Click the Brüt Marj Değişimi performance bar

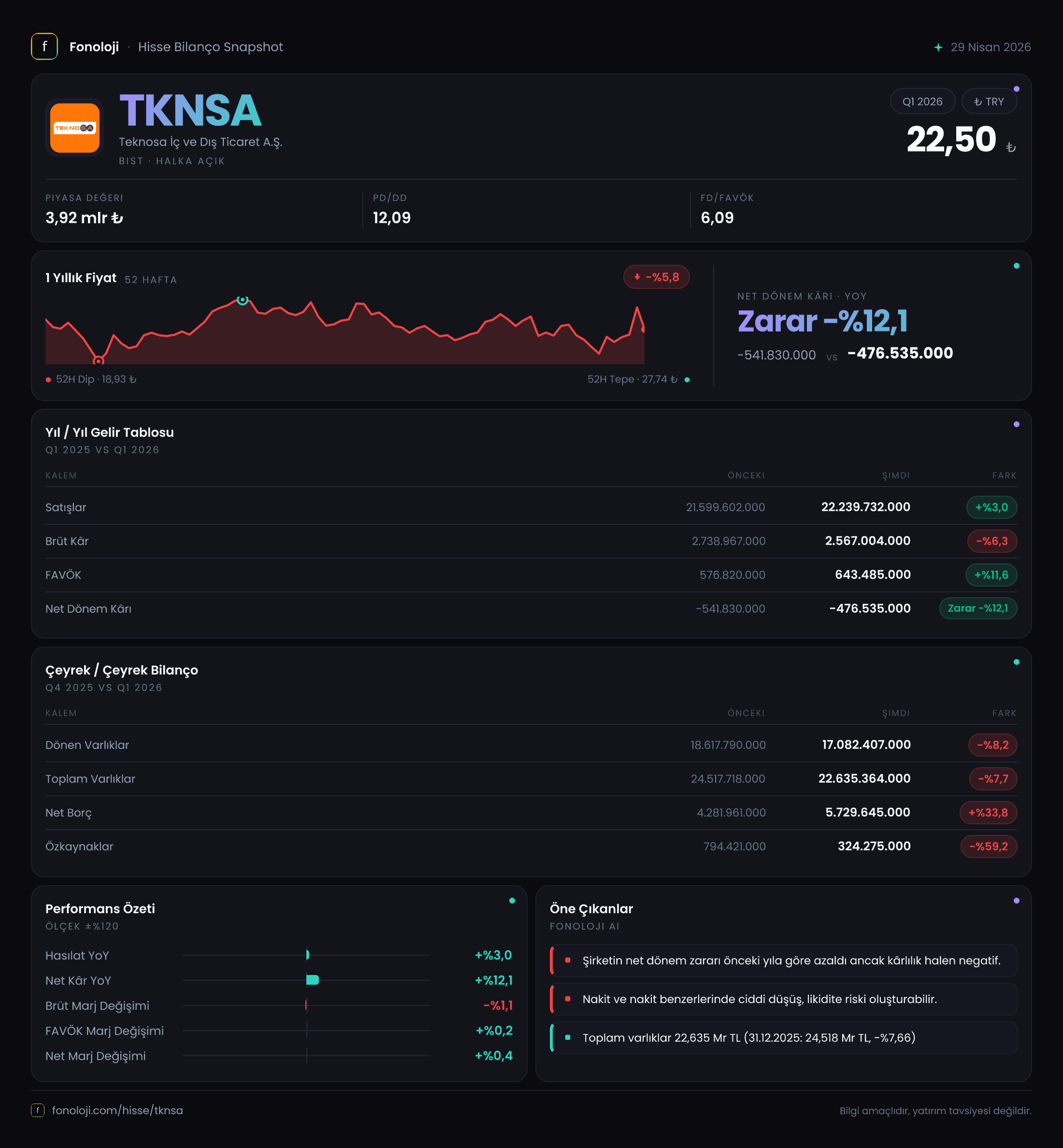point(306,1005)
